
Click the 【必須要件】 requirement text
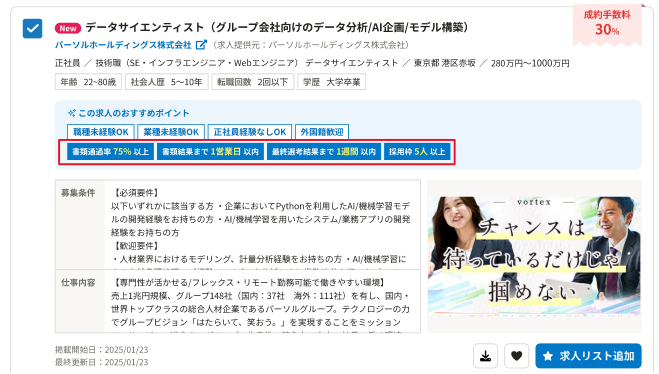coord(136,193)
